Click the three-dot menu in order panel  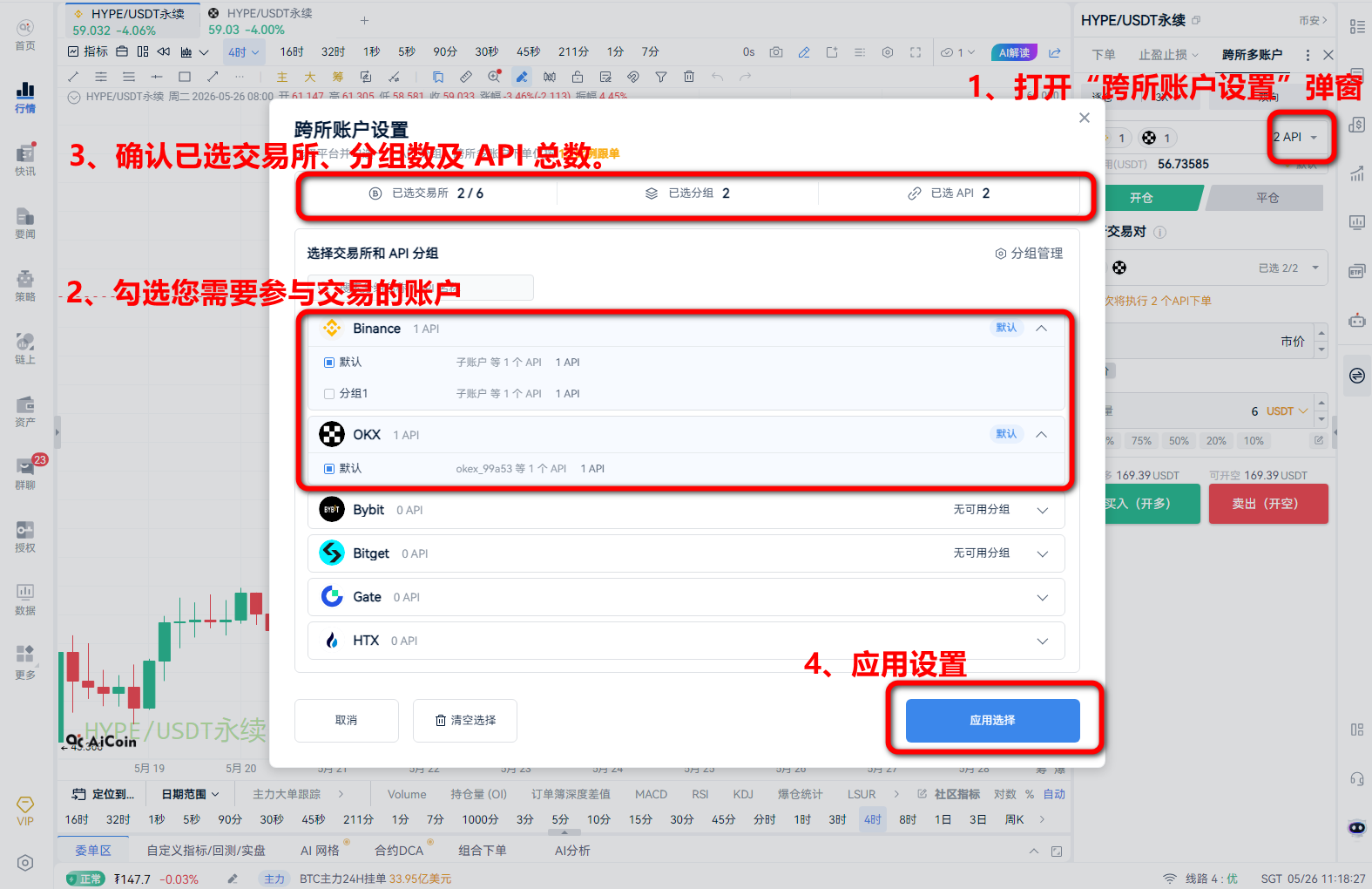click(x=1308, y=55)
